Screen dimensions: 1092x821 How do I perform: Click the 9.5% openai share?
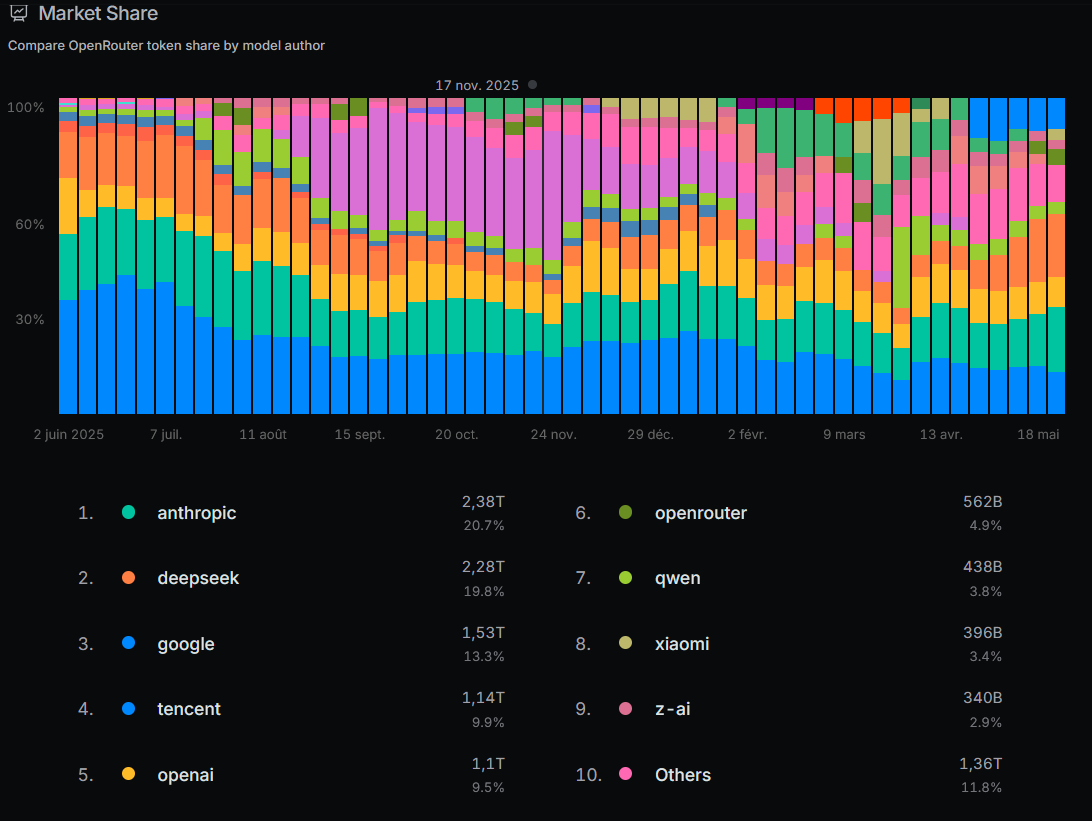pos(488,788)
